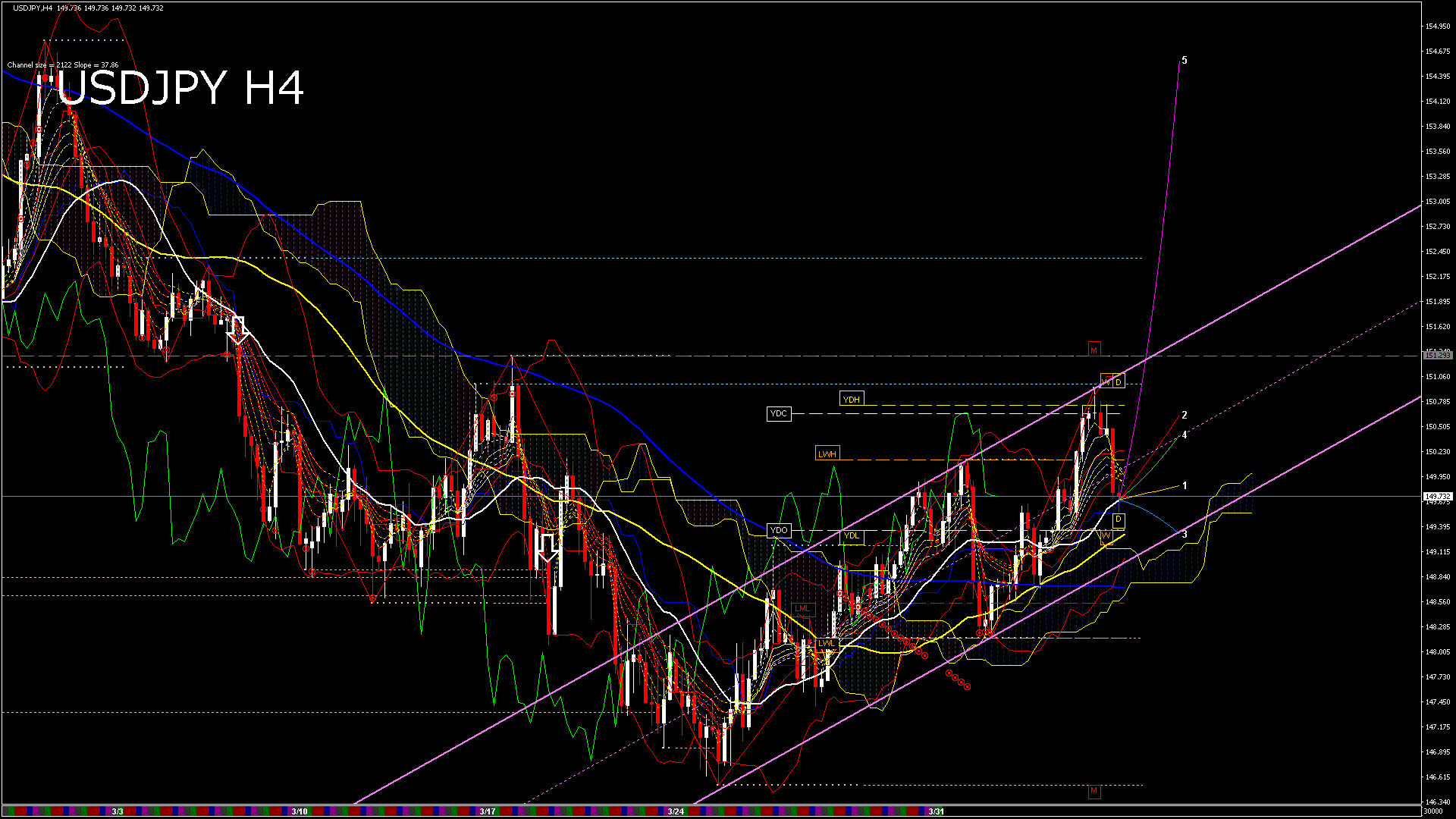Screen dimensions: 1456x819
Task: Click the 3/31 date on time axis
Action: tap(937, 811)
